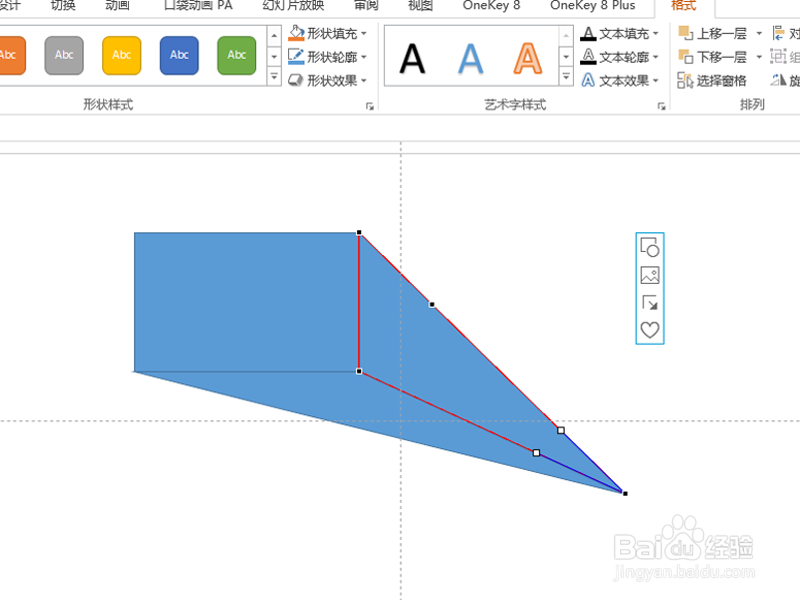The image size is (800, 600).
Task: Apply the blue Abc shape style
Action: click(179, 55)
